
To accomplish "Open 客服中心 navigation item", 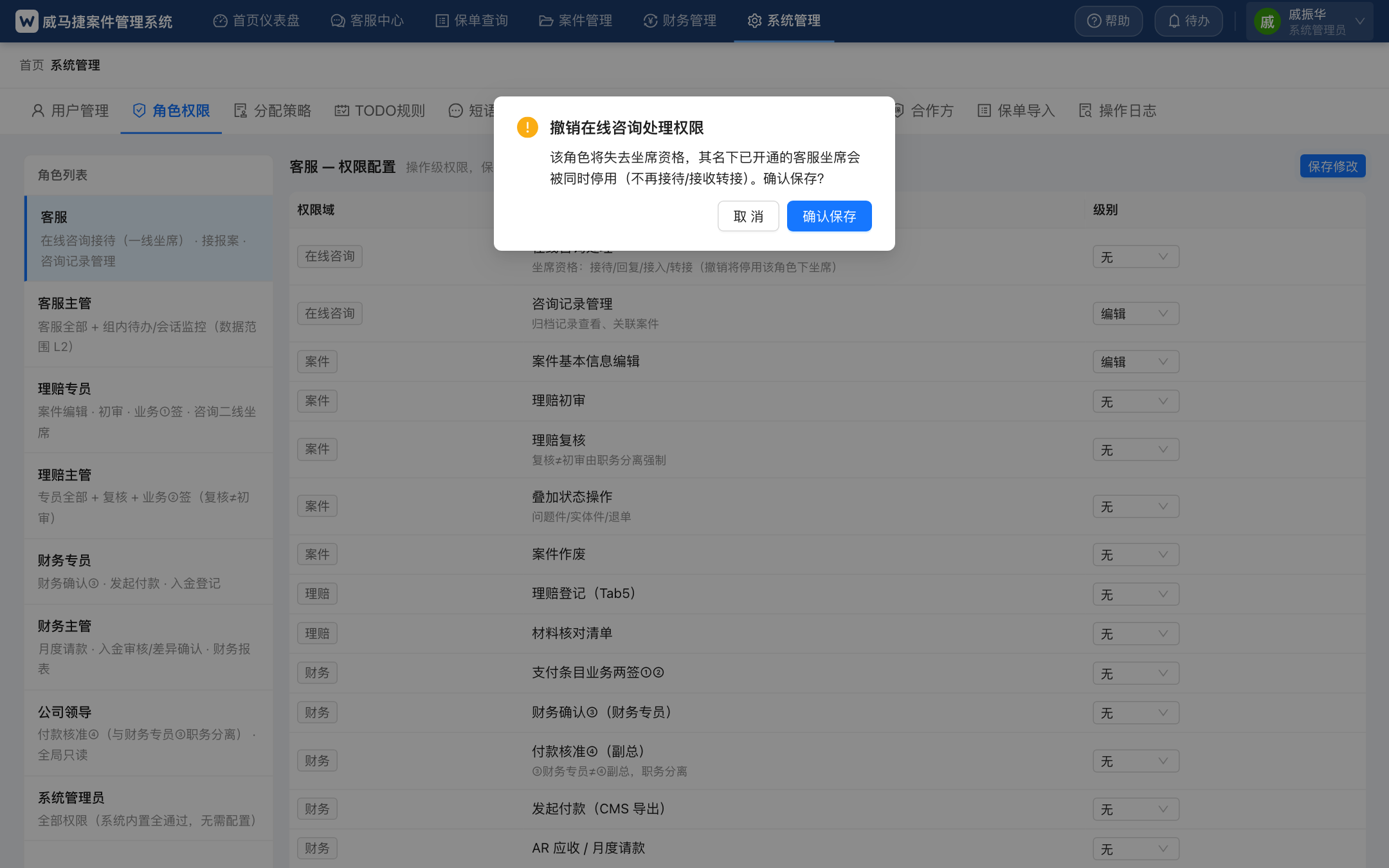I will [x=367, y=21].
